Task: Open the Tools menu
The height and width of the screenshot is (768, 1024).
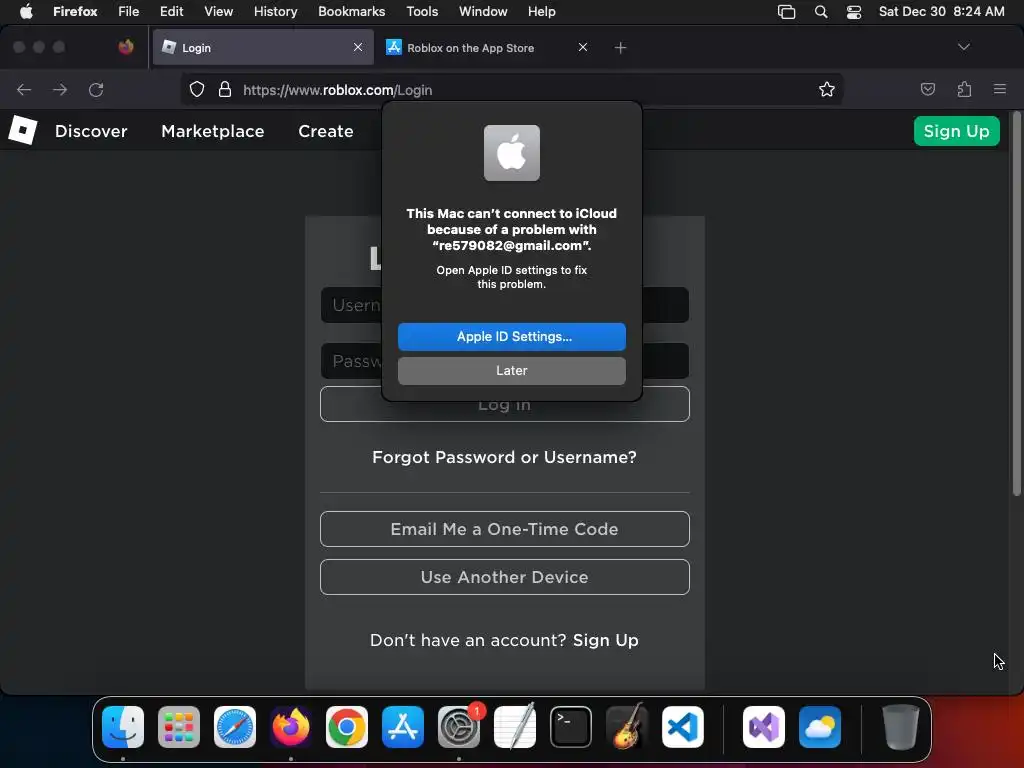Action: pos(422,11)
